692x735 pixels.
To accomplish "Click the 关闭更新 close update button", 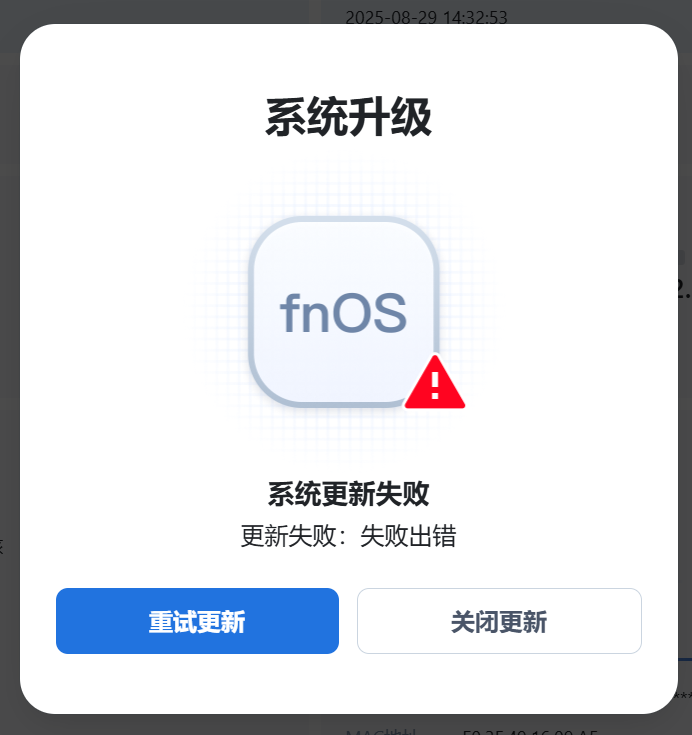I will tap(499, 621).
